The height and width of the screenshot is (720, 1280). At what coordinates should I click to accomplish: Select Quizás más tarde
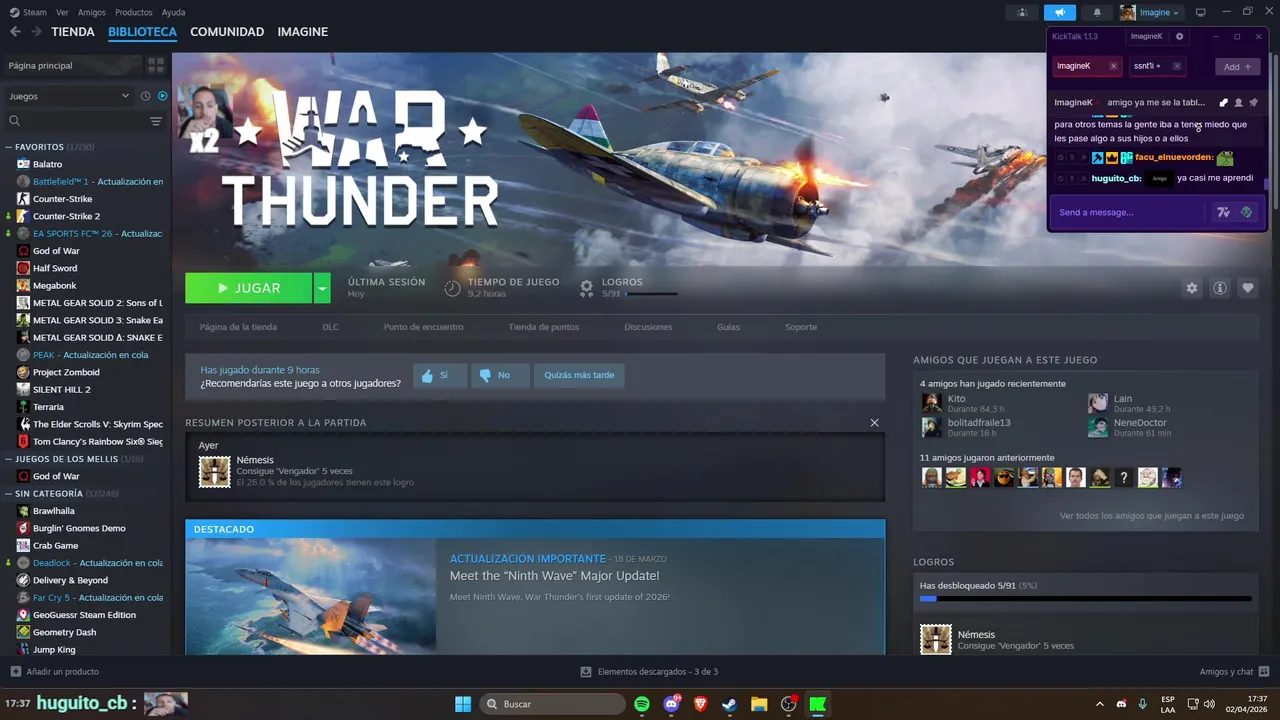[579, 375]
